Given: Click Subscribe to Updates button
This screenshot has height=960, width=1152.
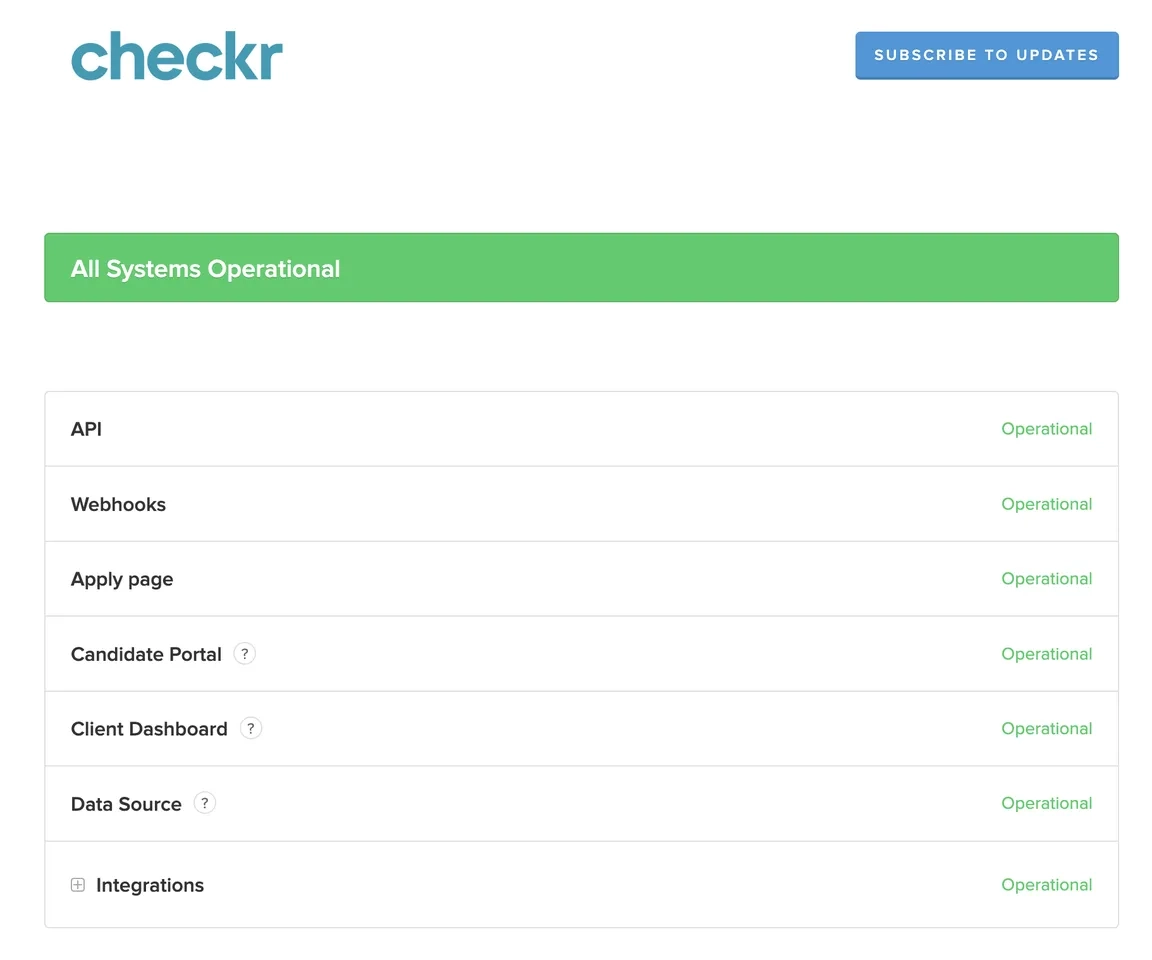Looking at the screenshot, I should (987, 55).
